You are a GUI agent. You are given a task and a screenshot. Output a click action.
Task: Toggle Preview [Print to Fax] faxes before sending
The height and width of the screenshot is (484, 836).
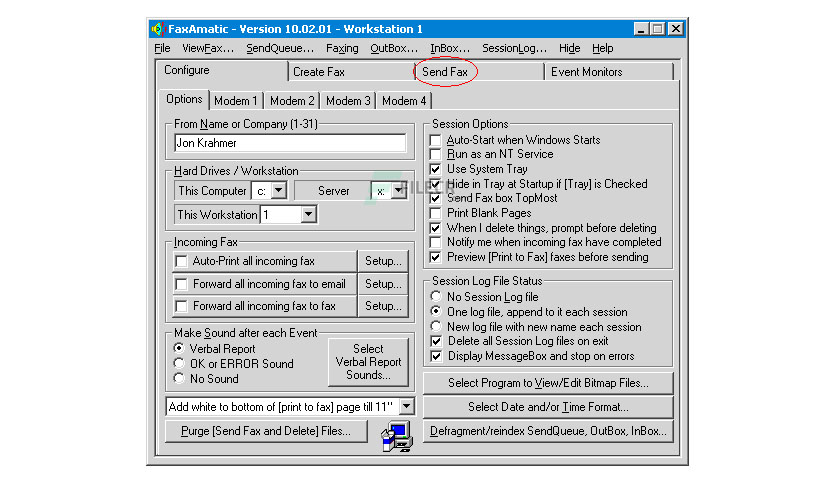pyautogui.click(x=436, y=257)
